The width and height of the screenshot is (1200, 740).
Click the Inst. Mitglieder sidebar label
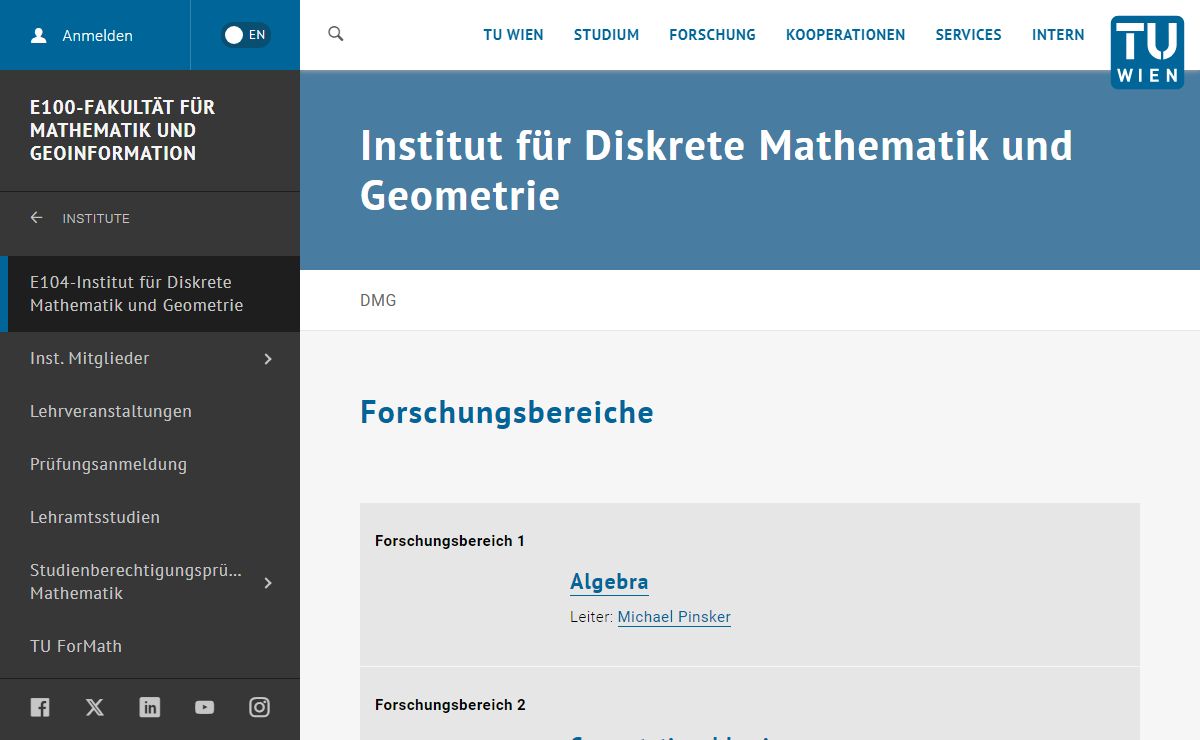(90, 358)
